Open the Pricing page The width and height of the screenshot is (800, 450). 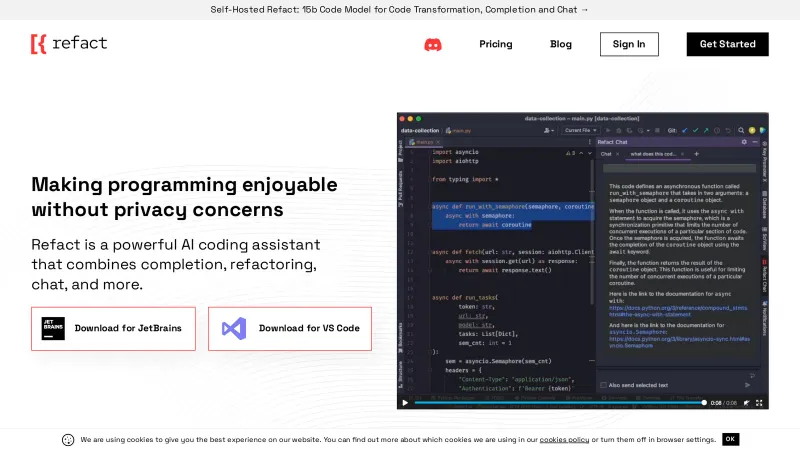tap(496, 44)
